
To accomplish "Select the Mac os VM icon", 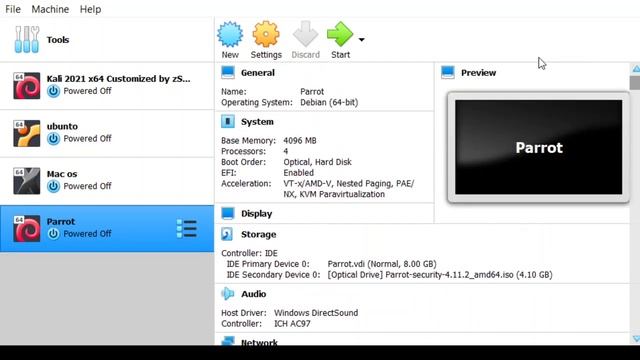I will pos(27,181).
